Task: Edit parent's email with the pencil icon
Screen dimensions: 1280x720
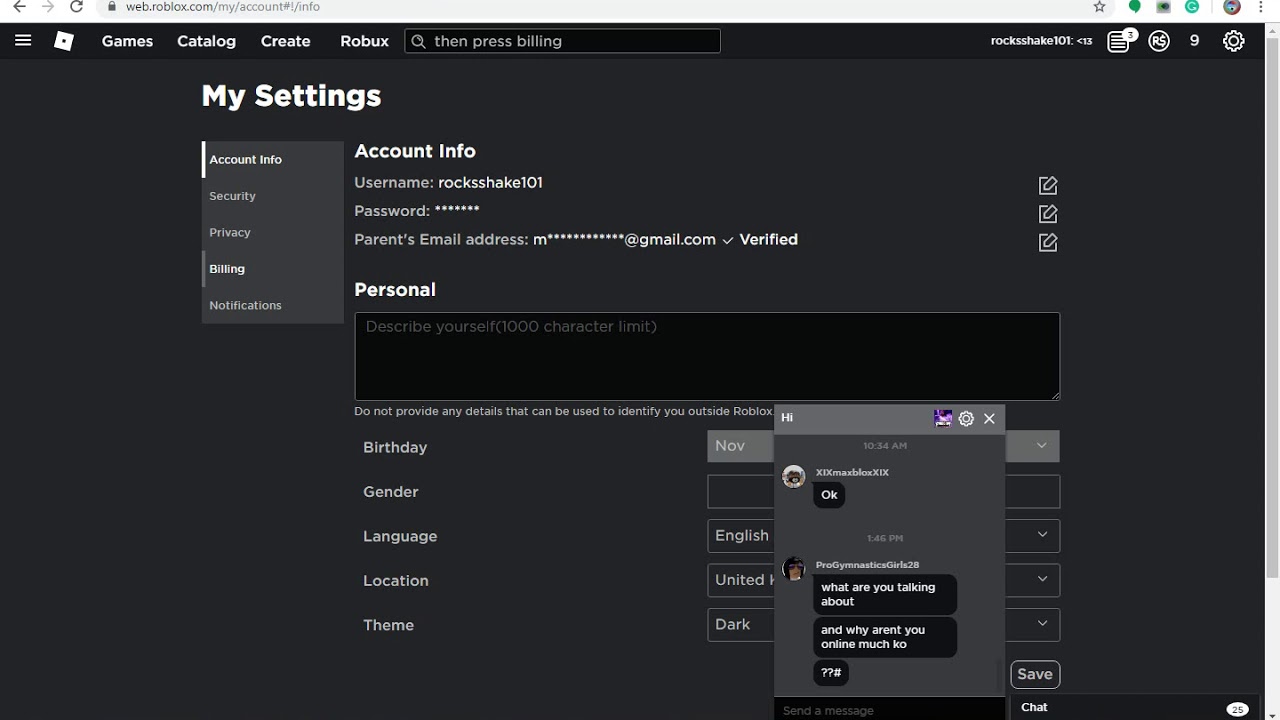Action: pos(1048,242)
